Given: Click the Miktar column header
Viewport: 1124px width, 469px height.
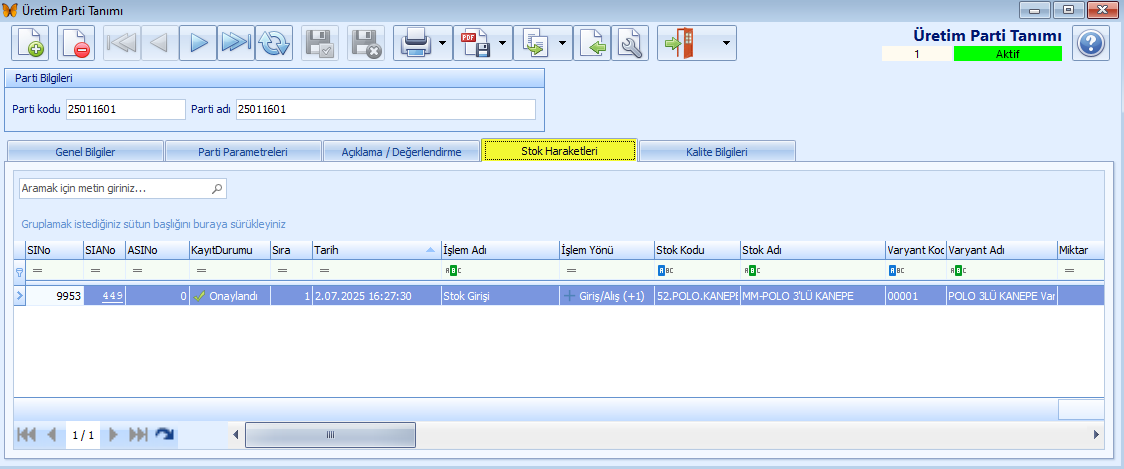Looking at the screenshot, I should click(x=1080, y=250).
